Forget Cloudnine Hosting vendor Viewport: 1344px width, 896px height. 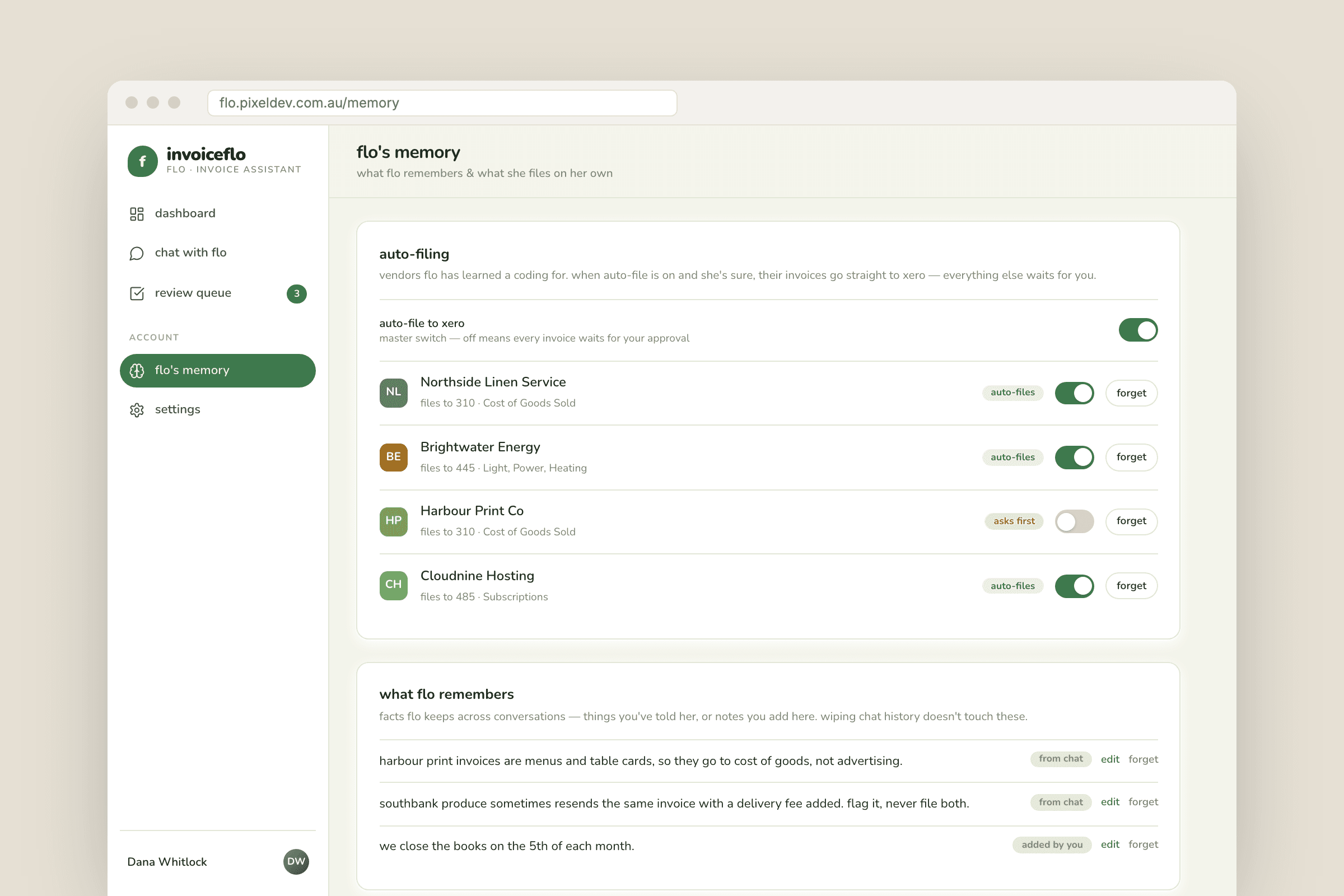click(x=1131, y=586)
